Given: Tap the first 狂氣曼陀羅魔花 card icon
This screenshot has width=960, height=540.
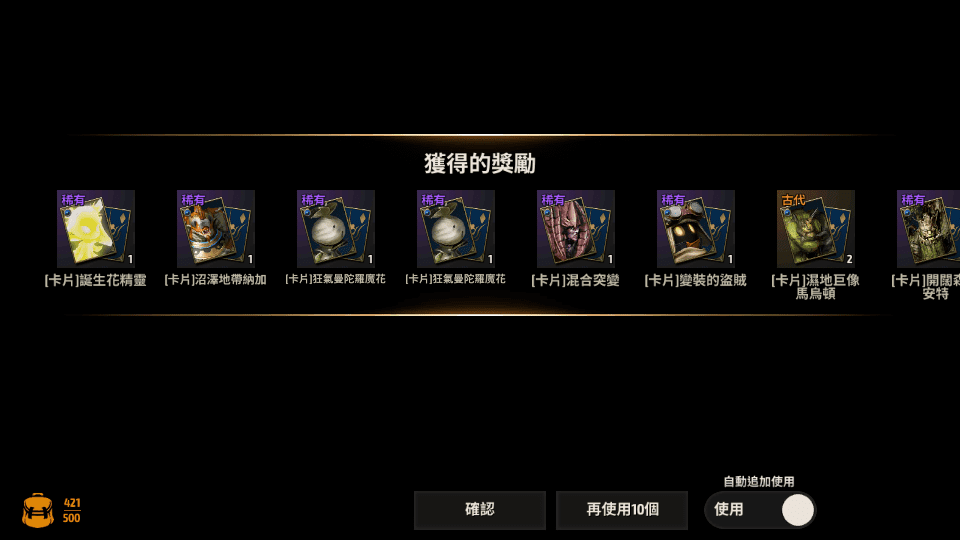Looking at the screenshot, I should [x=336, y=228].
